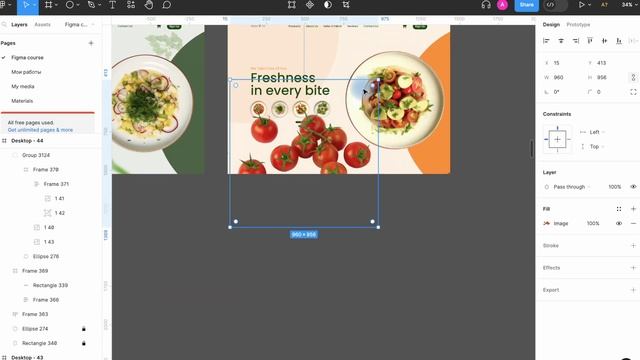Click the pink user avatar
This screenshot has height=360, width=640.
click(x=502, y=5)
